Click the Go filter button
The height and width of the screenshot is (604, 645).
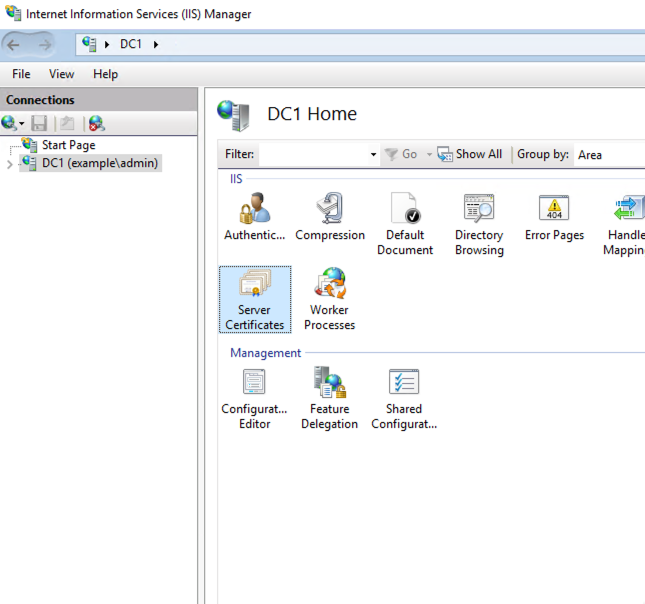pyautogui.click(x=401, y=154)
